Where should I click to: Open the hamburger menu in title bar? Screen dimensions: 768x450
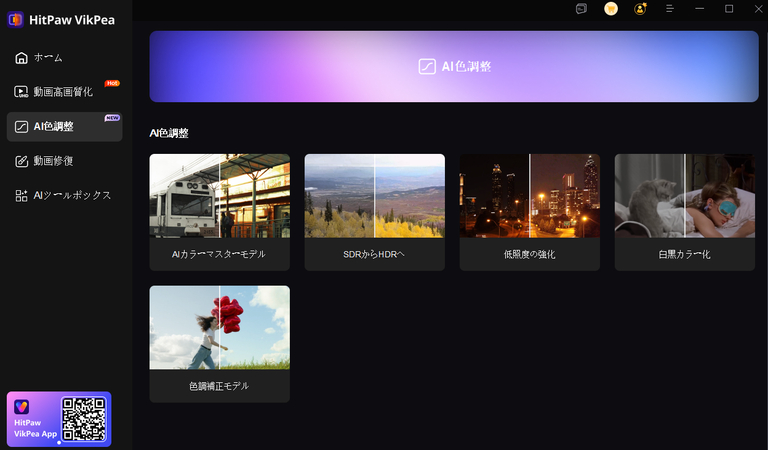[670, 9]
